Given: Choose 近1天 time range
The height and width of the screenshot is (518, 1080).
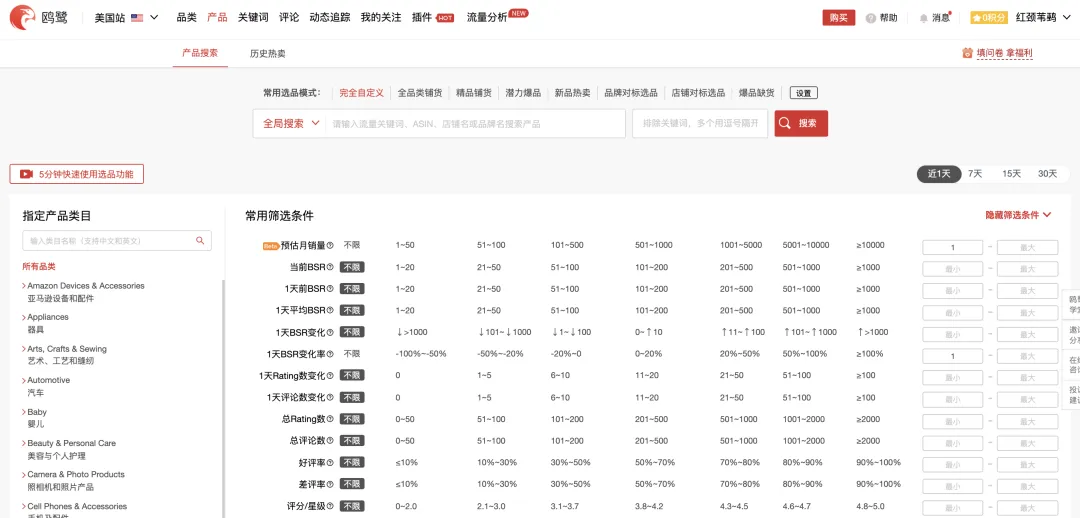Looking at the screenshot, I should tap(939, 174).
